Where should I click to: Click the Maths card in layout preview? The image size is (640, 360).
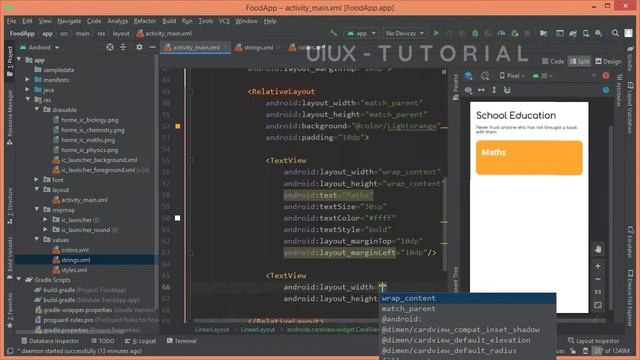pyautogui.click(x=529, y=158)
